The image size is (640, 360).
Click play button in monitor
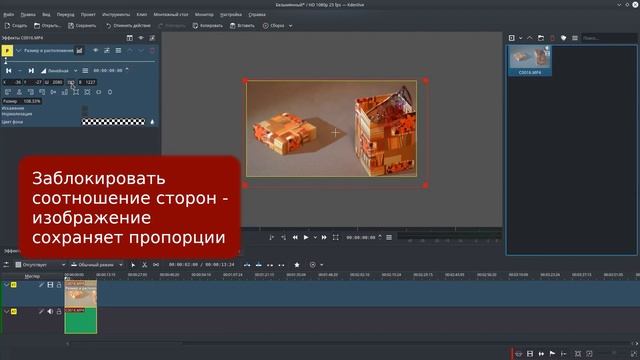pyautogui.click(x=306, y=237)
